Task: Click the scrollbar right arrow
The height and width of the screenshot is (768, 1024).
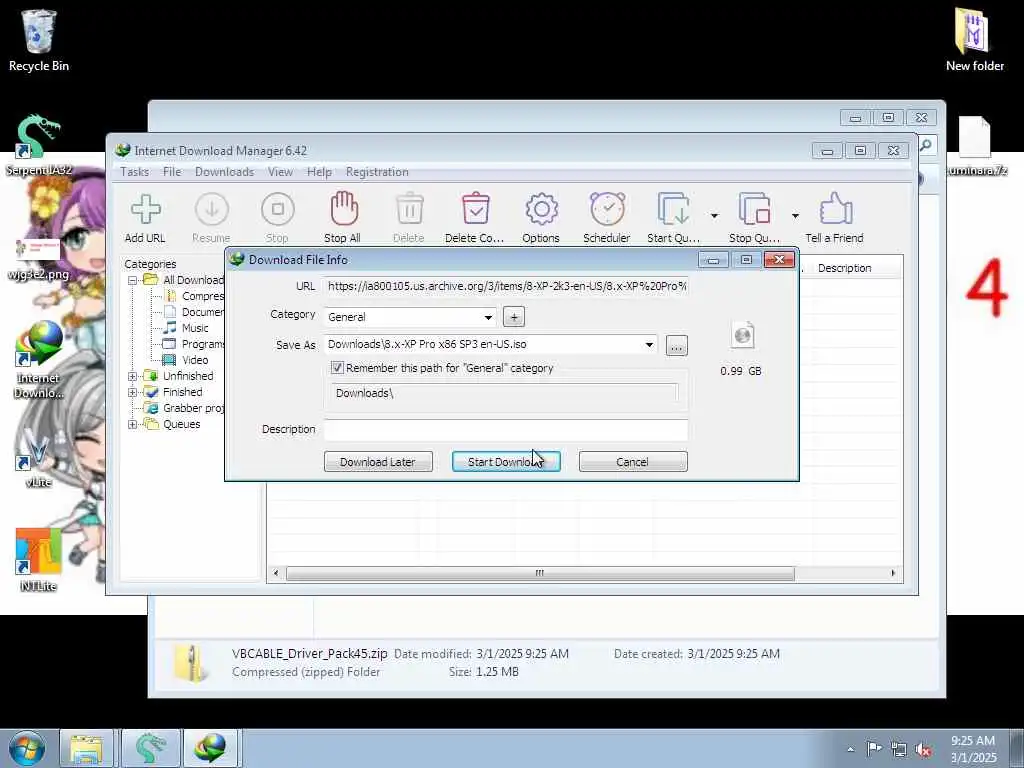Action: [893, 573]
